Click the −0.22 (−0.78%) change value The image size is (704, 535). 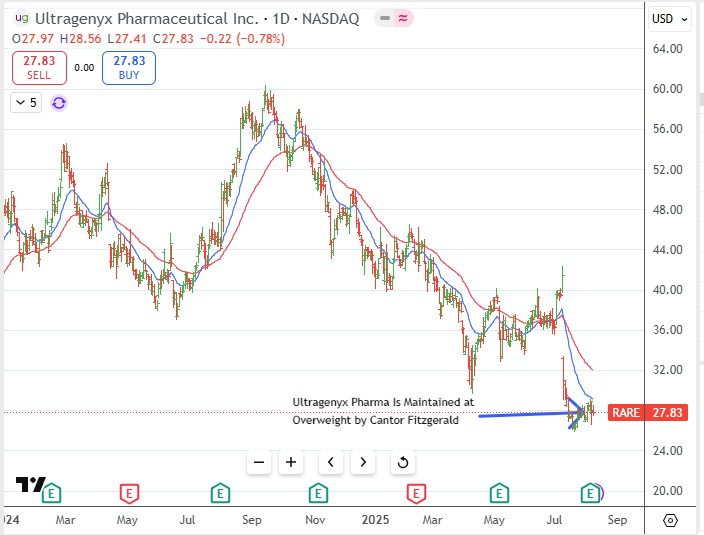(242, 39)
